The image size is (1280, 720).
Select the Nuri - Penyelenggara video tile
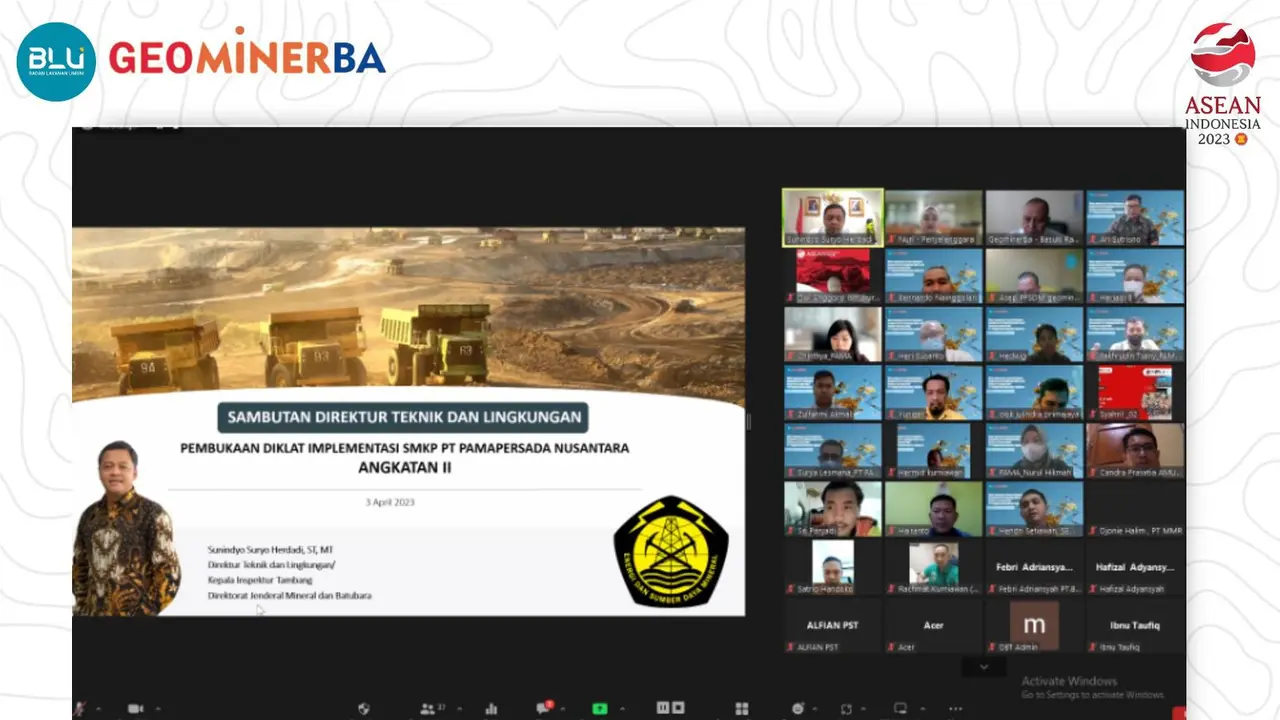pyautogui.click(x=934, y=217)
